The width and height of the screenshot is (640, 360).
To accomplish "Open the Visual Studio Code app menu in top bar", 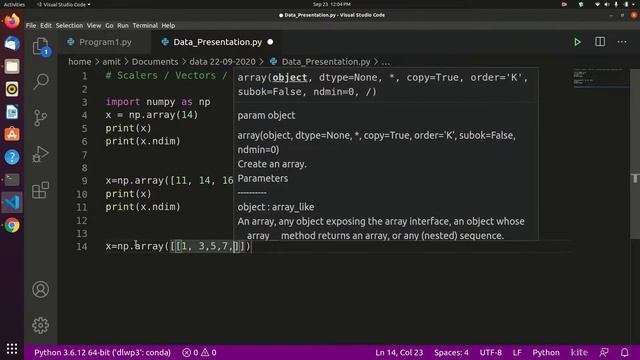I will point(64,4).
